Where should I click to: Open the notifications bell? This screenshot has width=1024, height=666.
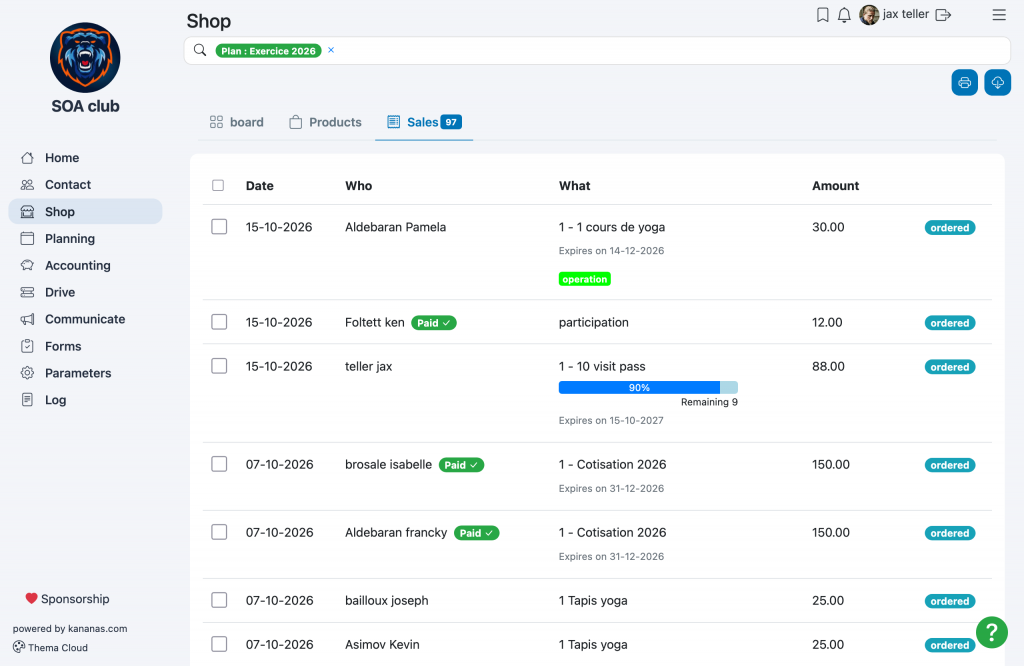[844, 14]
